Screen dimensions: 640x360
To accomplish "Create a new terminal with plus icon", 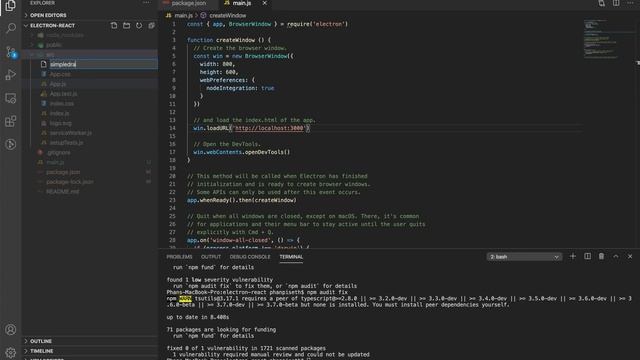I will pyautogui.click(x=573, y=256).
